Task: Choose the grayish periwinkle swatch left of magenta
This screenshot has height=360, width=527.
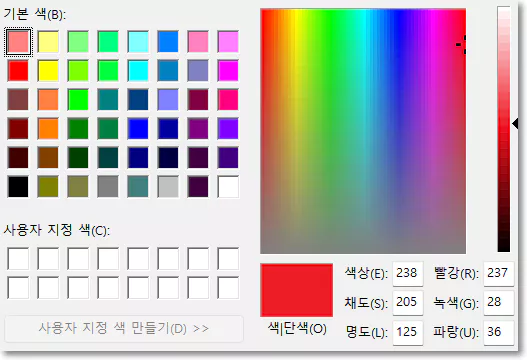Action: point(198,71)
